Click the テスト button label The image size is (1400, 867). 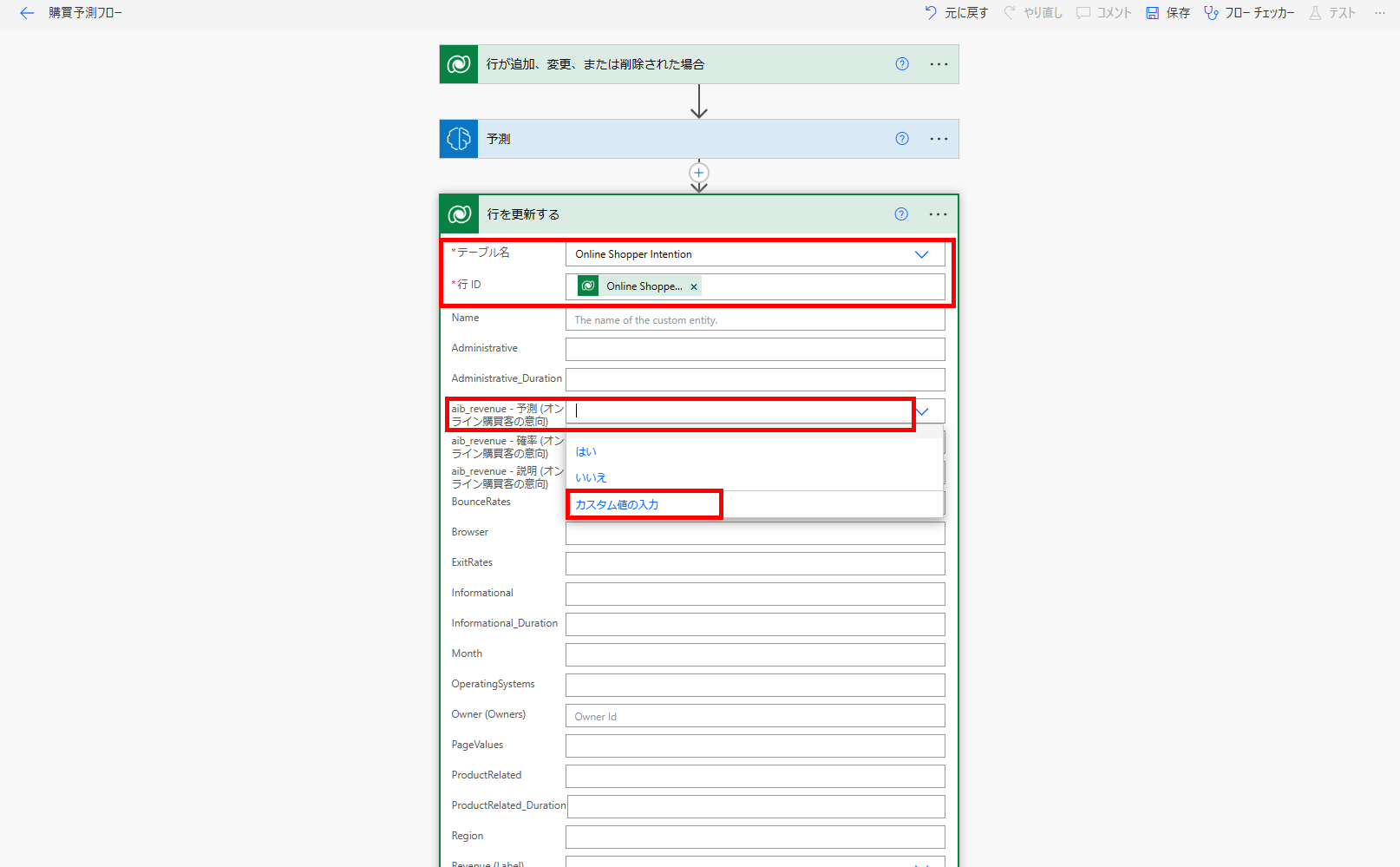coord(1342,13)
